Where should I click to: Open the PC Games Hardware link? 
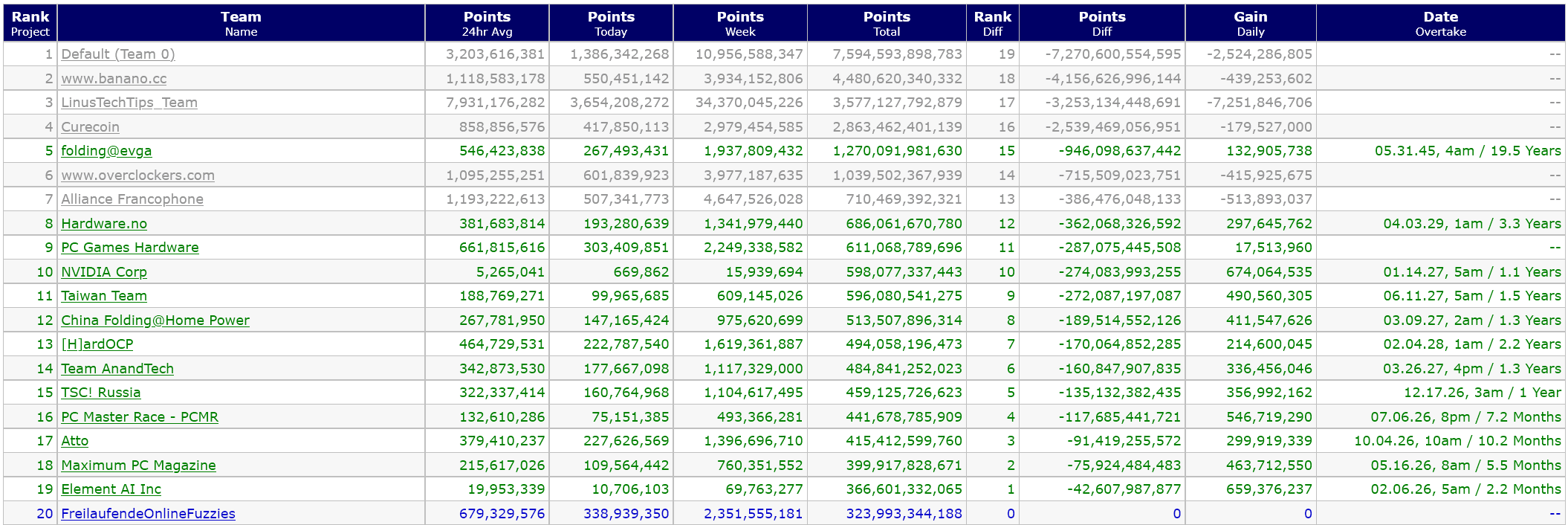pyautogui.click(x=130, y=248)
